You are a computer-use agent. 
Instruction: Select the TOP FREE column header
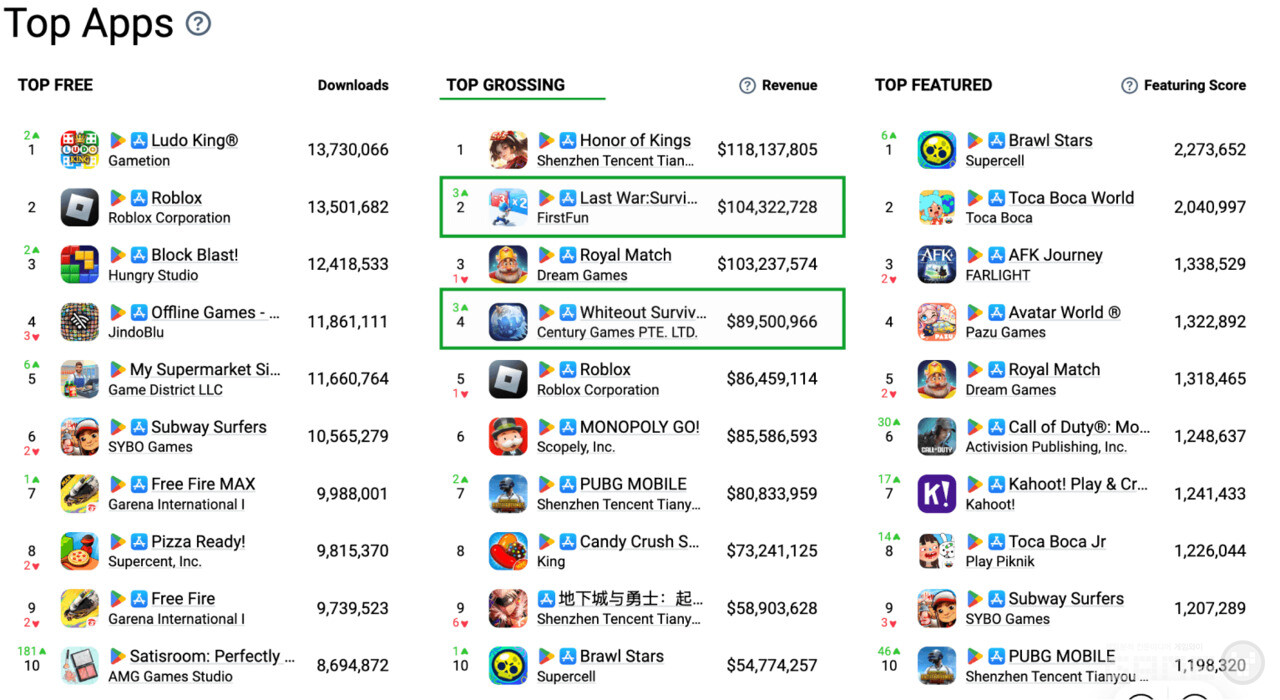[55, 85]
